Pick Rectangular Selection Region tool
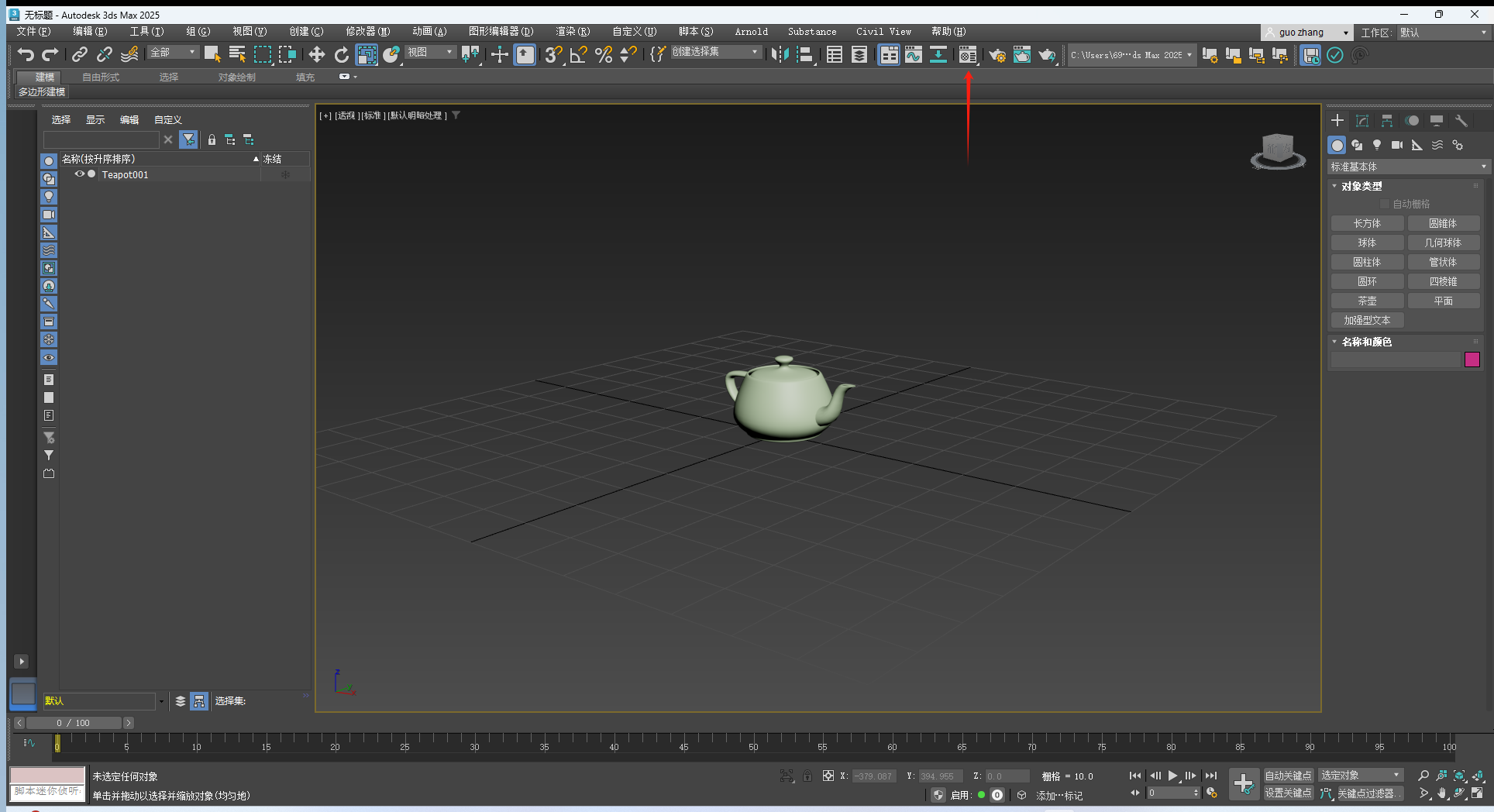Screen dimensions: 1494x812 coord(263,54)
